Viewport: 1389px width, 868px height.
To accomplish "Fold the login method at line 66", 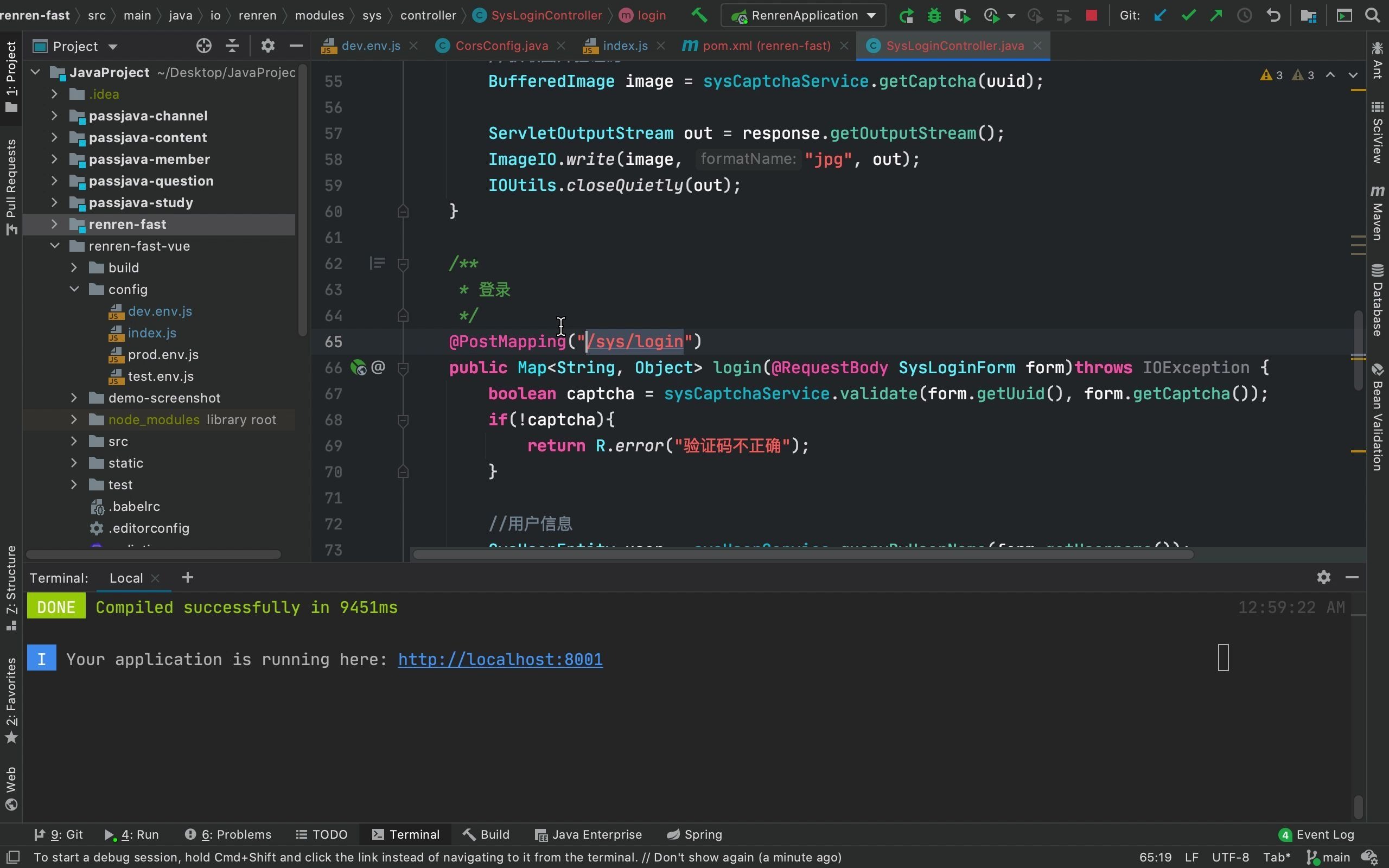I will (x=403, y=368).
